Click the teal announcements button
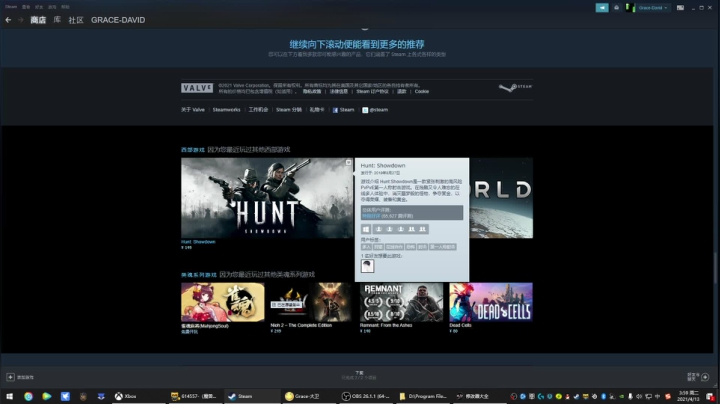This screenshot has width=720, height=404. click(x=602, y=7)
